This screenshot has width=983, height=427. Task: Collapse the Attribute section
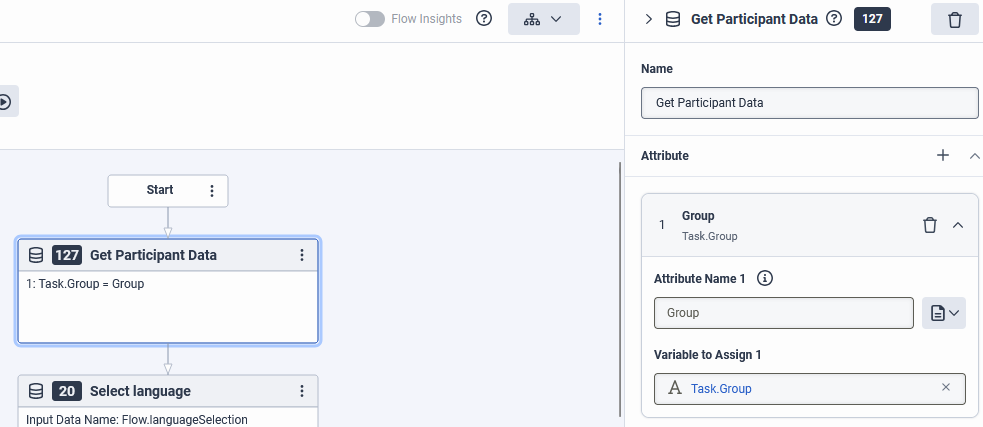point(974,155)
